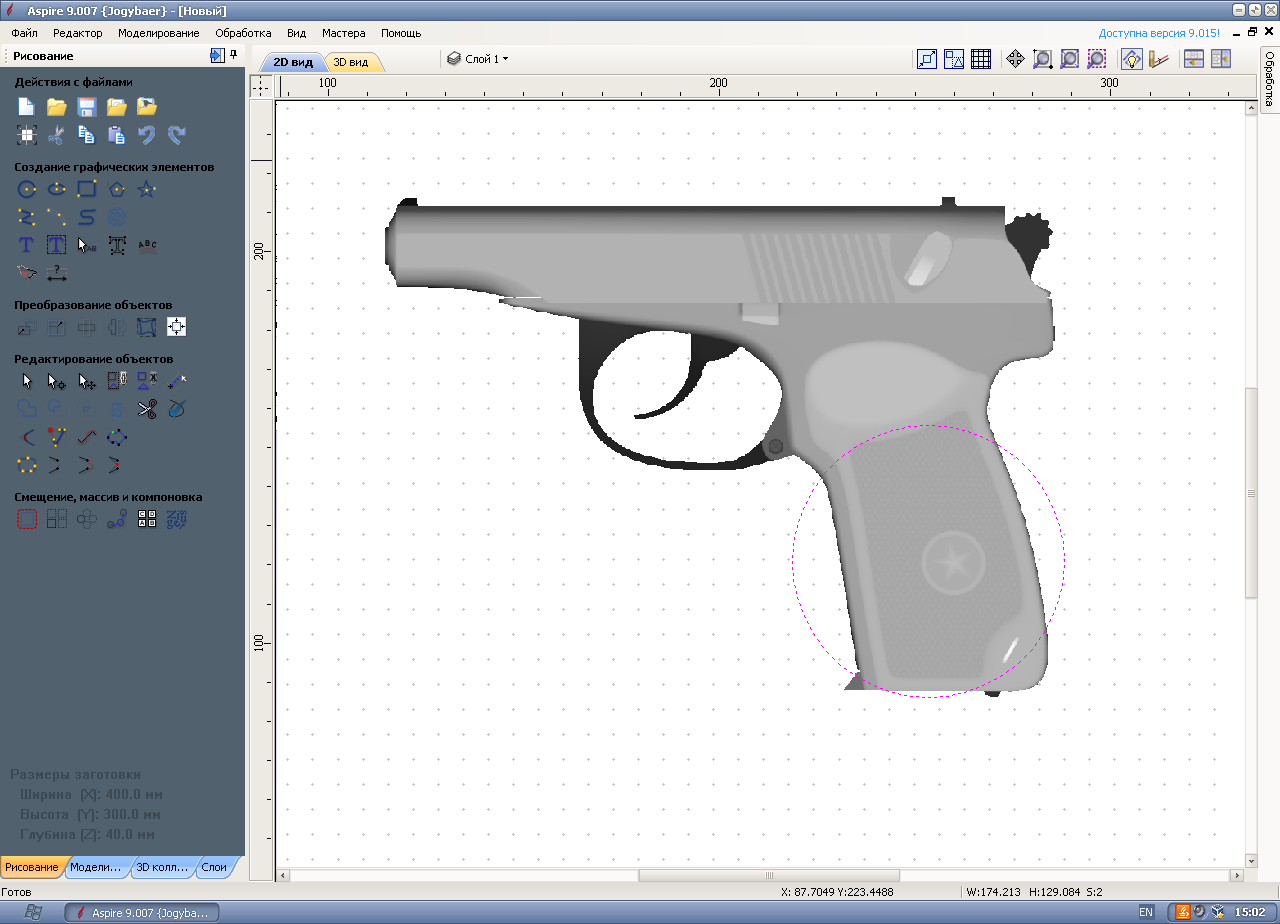Toggle the tiled windows horizontally view icon
Screen dimensions: 1280x924
point(1193,59)
